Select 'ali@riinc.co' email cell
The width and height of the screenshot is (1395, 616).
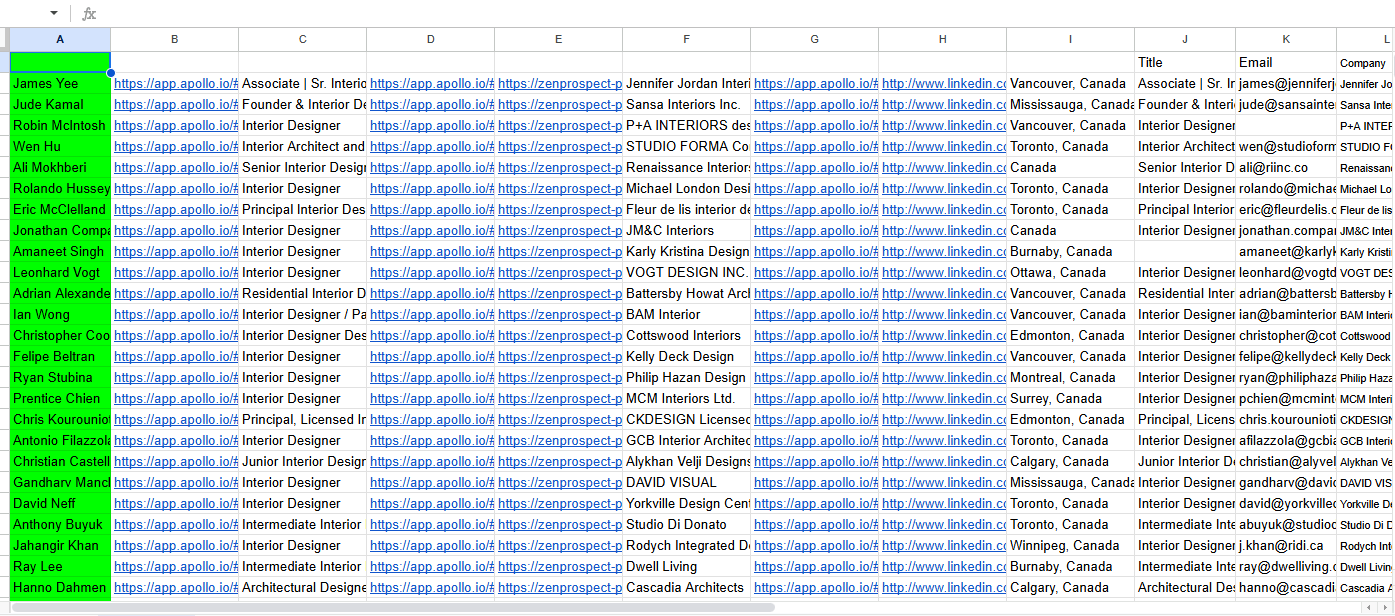point(1286,167)
